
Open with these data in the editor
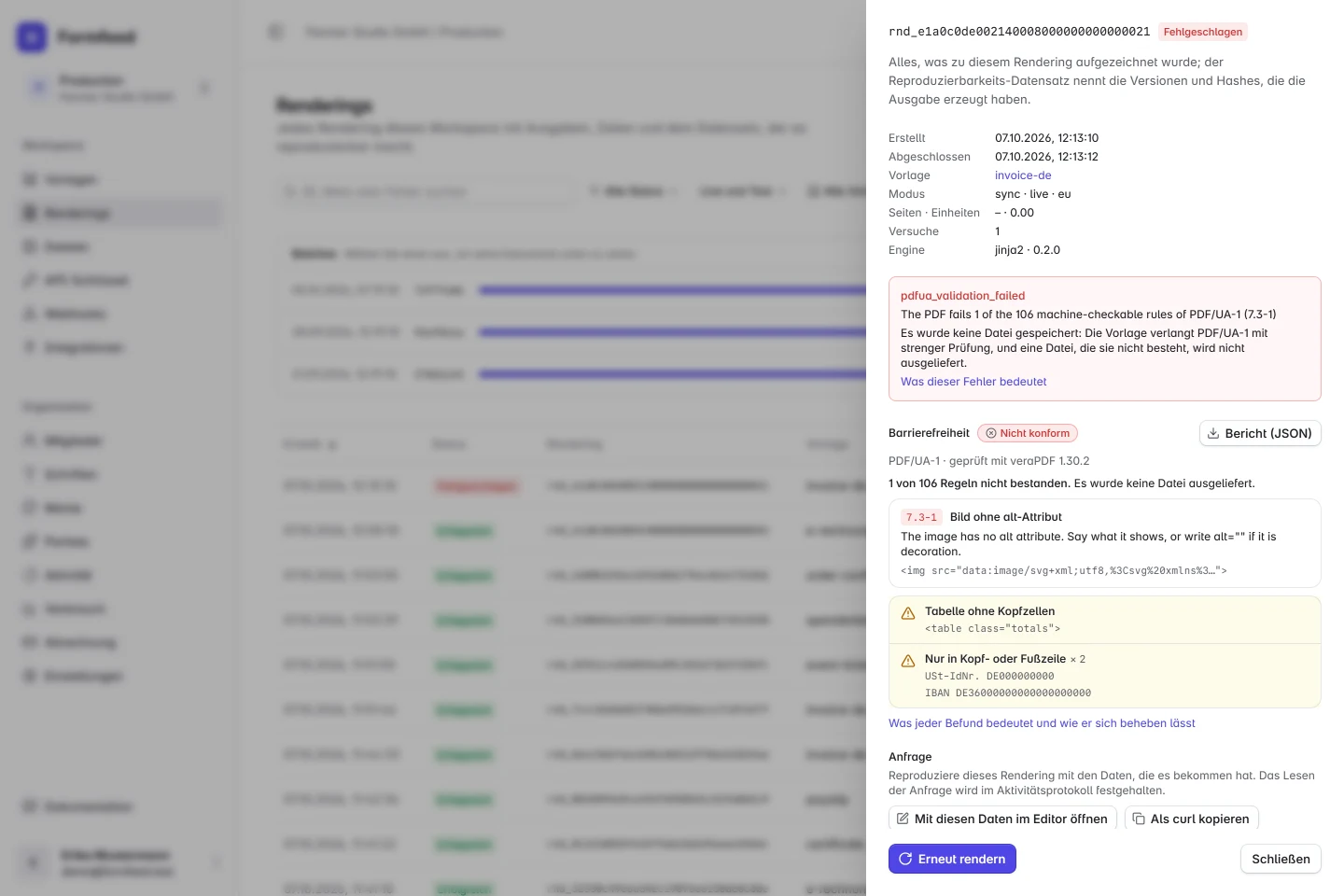point(1002,819)
